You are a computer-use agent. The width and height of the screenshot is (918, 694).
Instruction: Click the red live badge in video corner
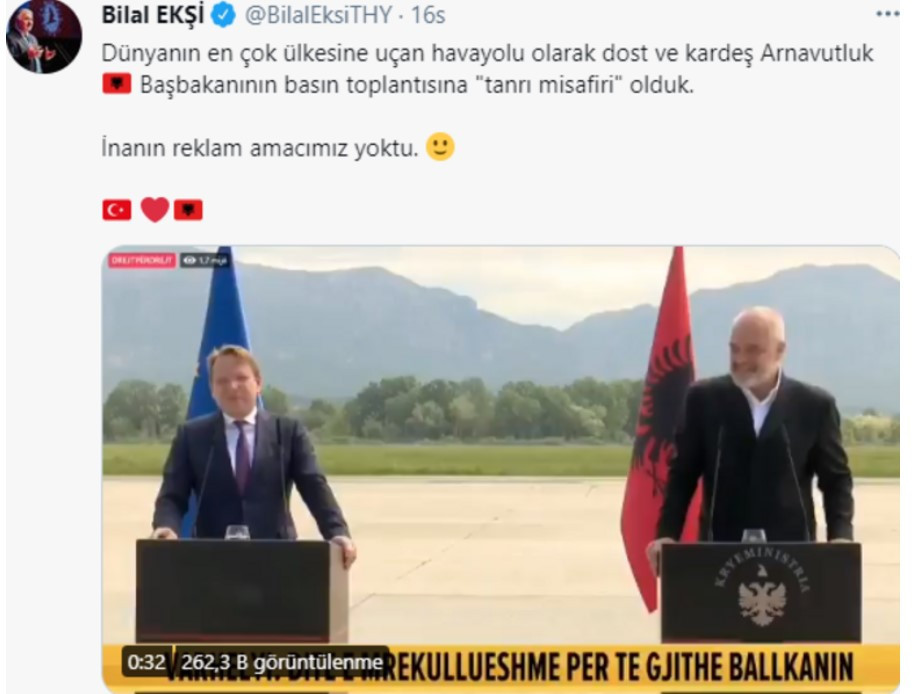coord(142,260)
